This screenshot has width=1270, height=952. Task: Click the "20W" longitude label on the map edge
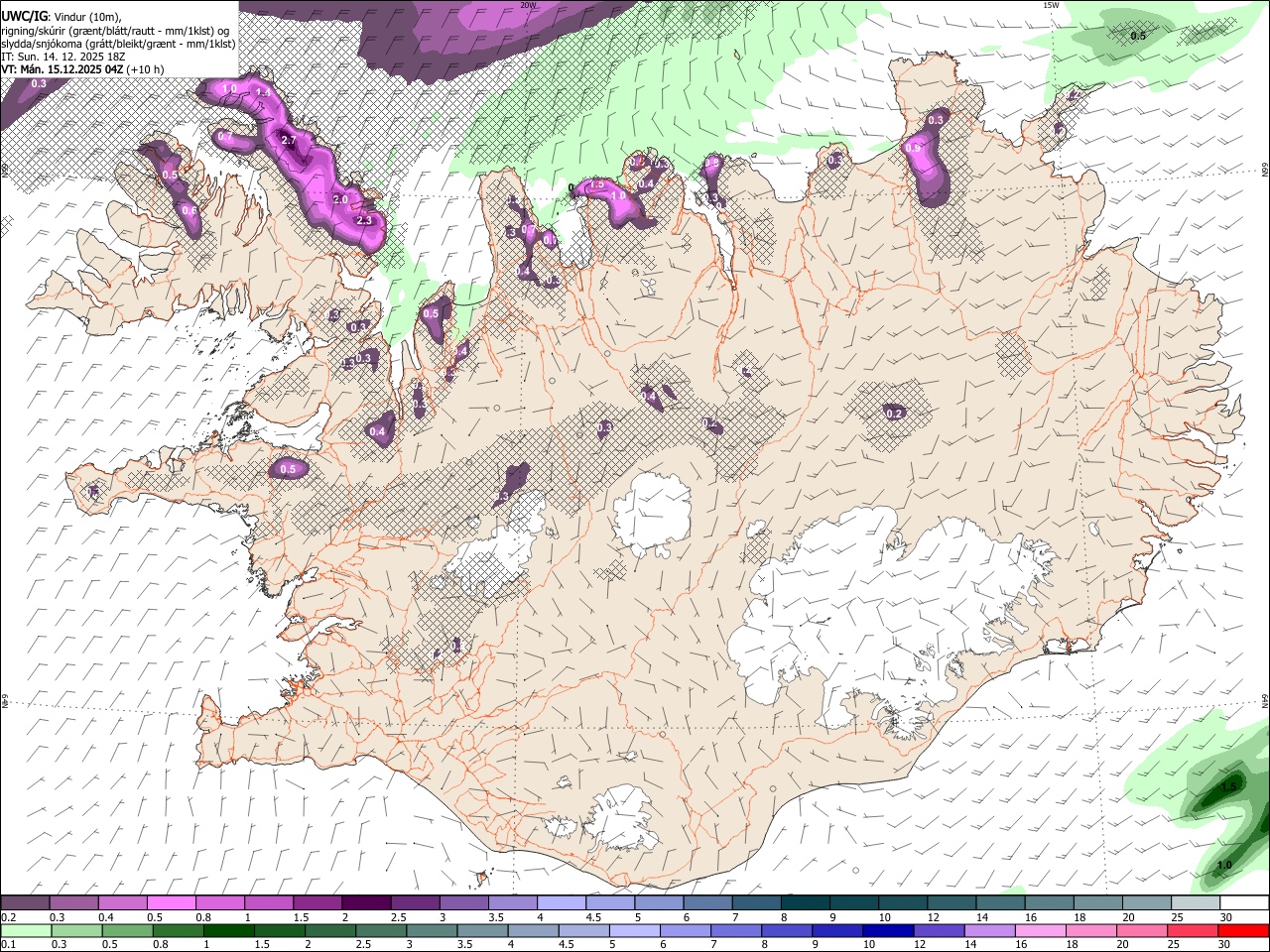(x=528, y=5)
